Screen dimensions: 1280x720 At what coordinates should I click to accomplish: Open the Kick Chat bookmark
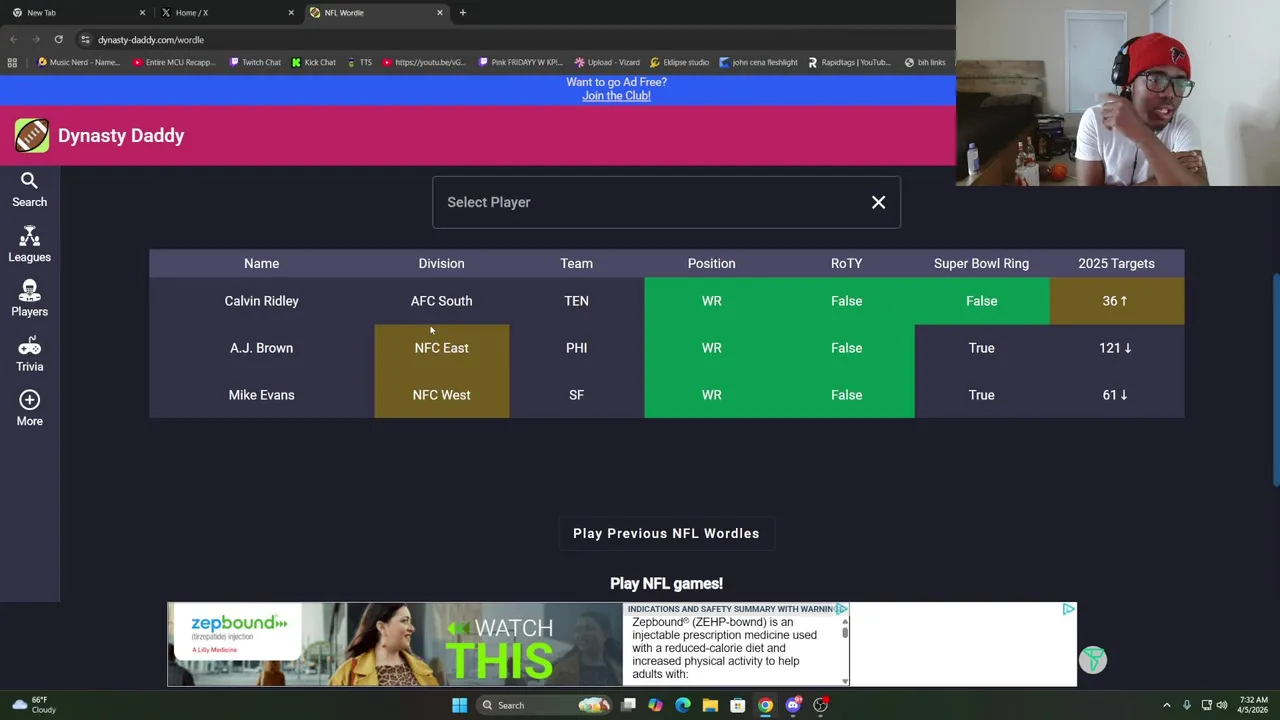314,62
